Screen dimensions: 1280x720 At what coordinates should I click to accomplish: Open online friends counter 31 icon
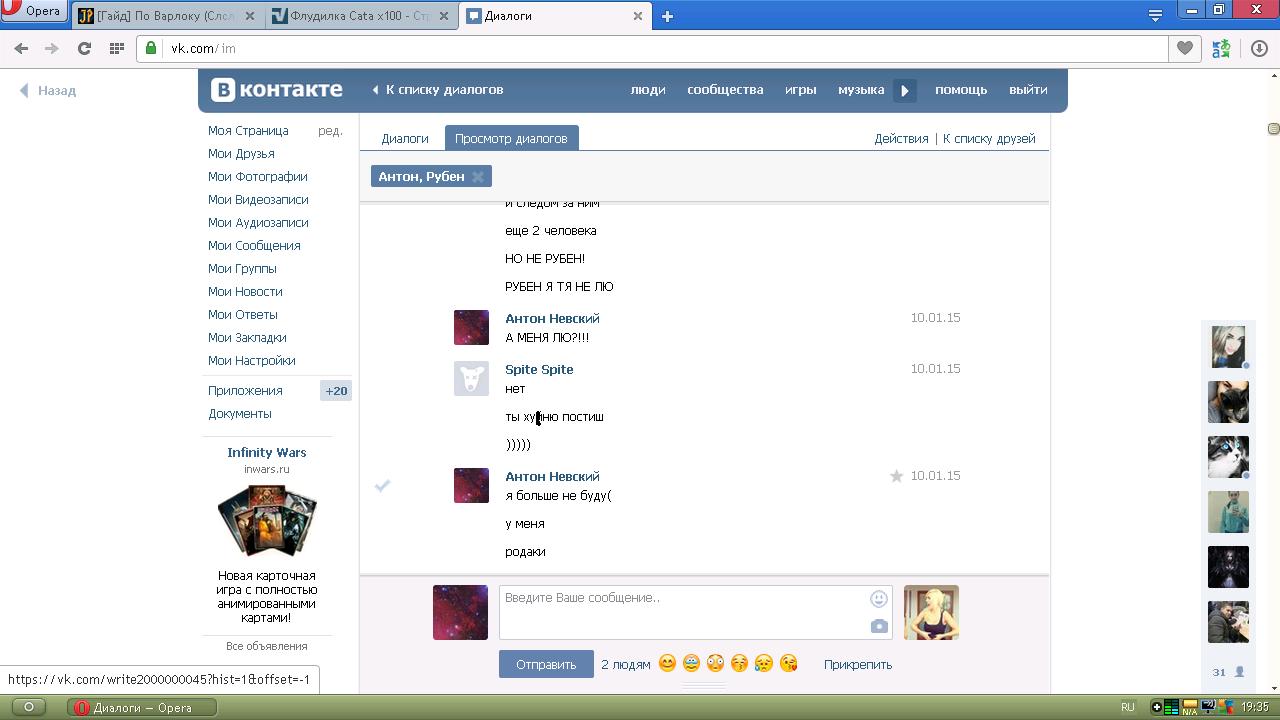(1228, 672)
